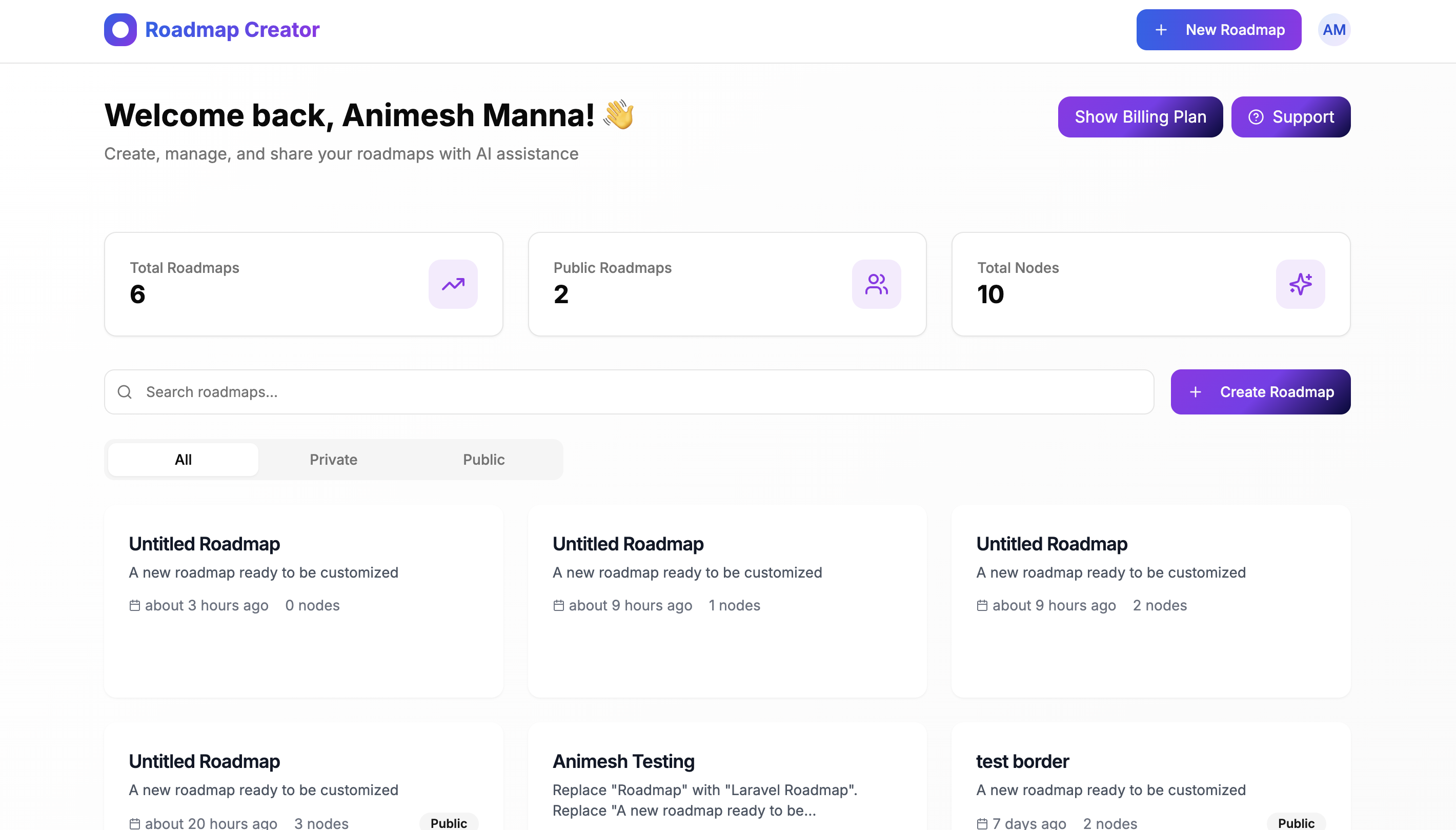Click the calendar icon beside "about 20 hours ago"
Image resolution: width=1456 pixels, height=830 pixels.
[134, 823]
